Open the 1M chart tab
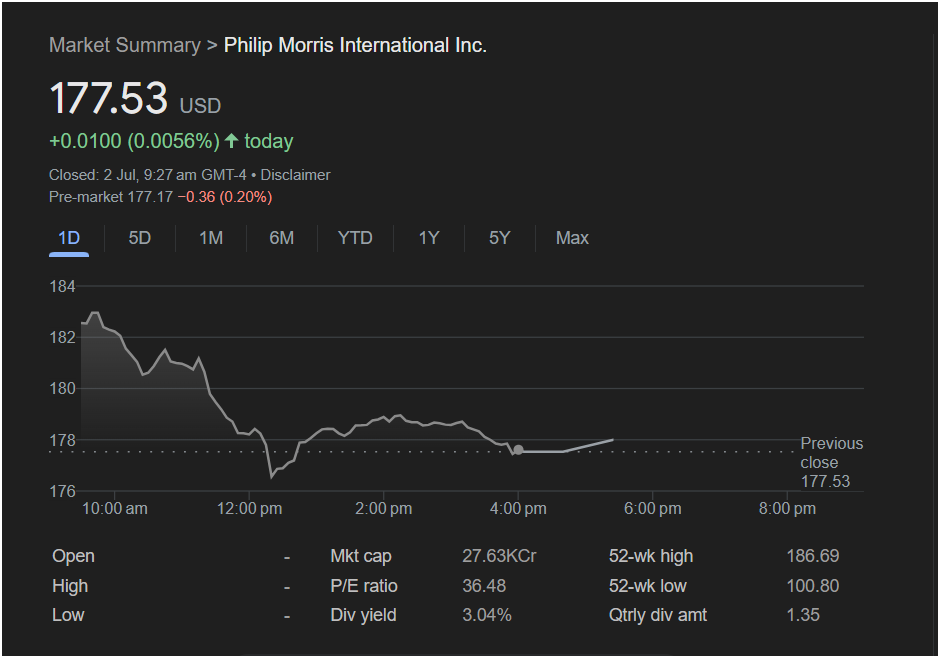This screenshot has width=940, height=658. coord(211,238)
